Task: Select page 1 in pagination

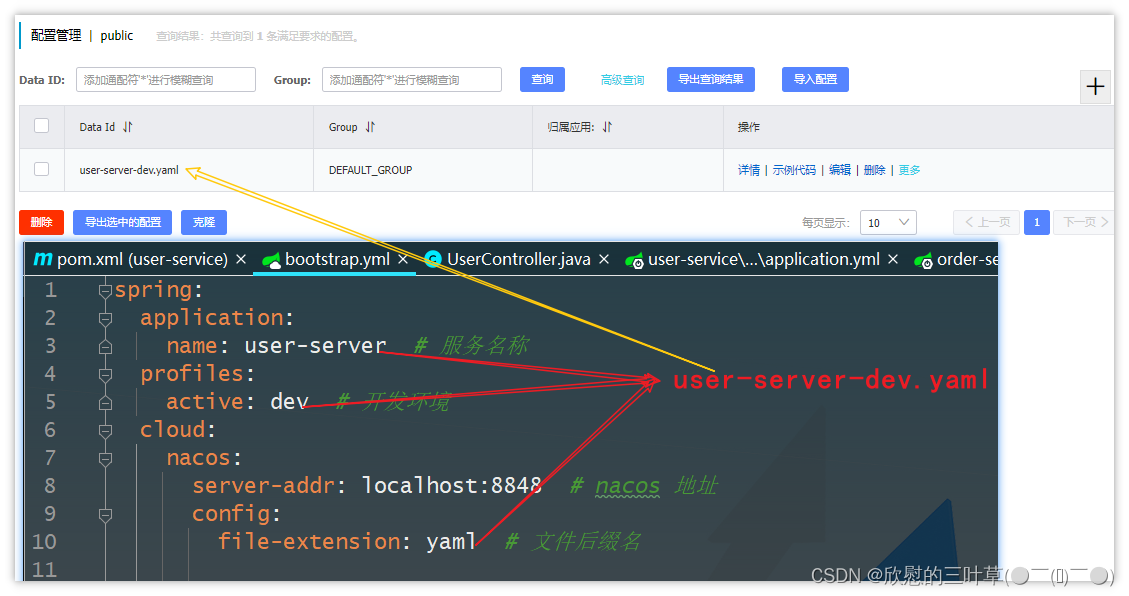Action: 1037,222
